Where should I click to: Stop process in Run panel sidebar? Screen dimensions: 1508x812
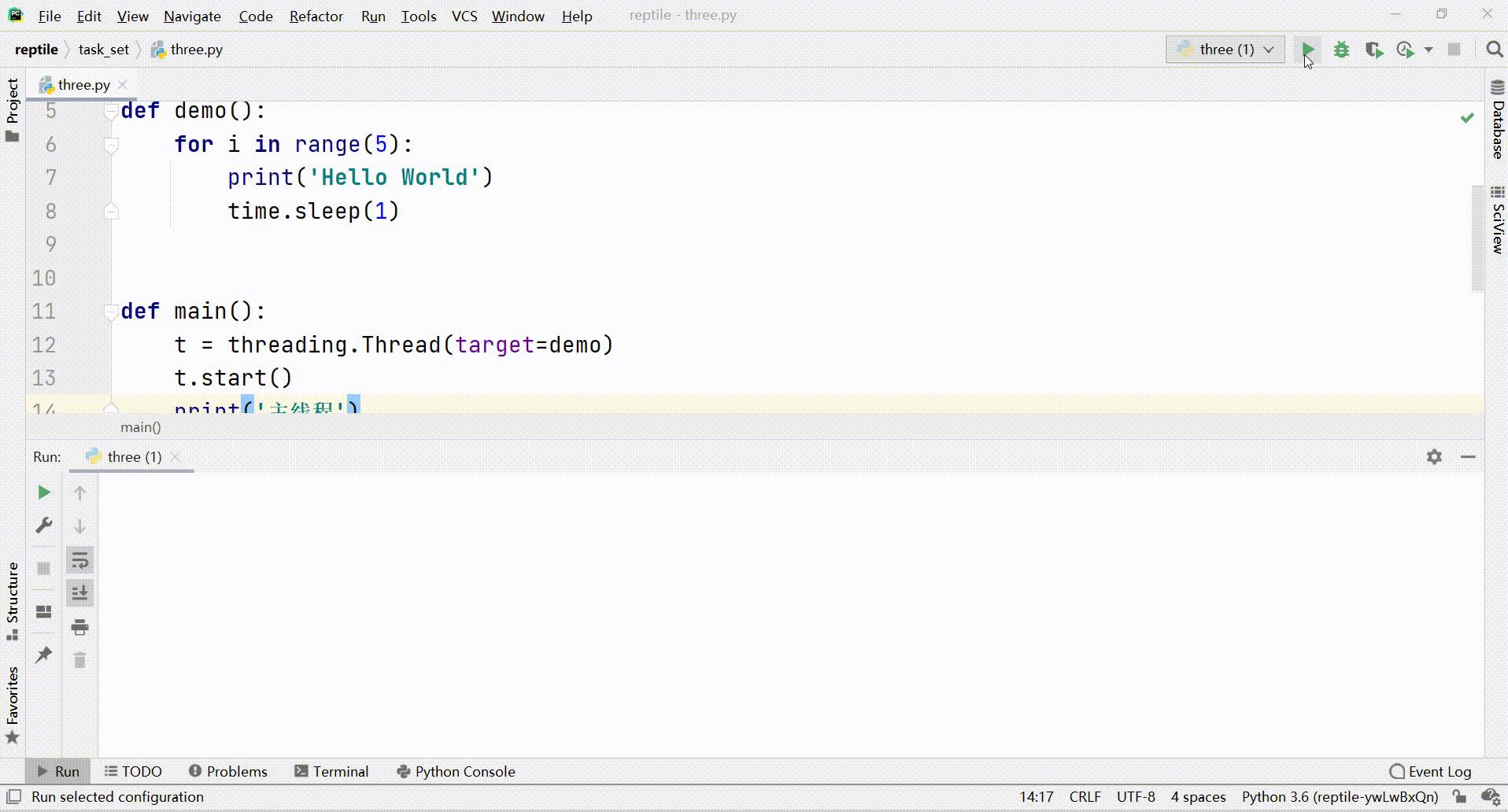[44, 568]
